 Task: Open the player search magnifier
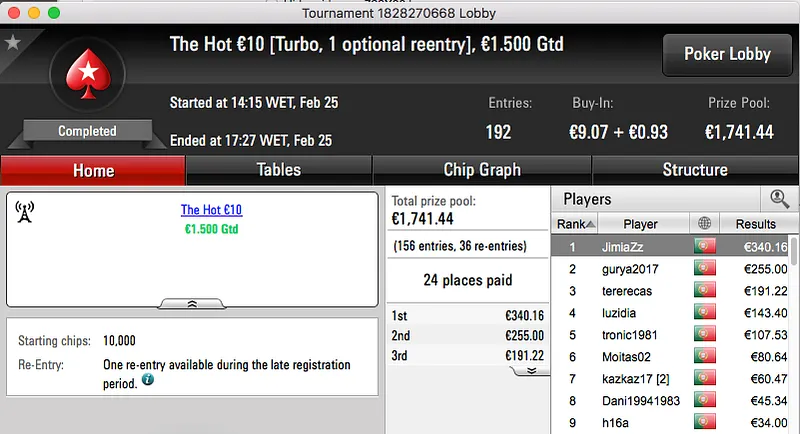point(779,199)
